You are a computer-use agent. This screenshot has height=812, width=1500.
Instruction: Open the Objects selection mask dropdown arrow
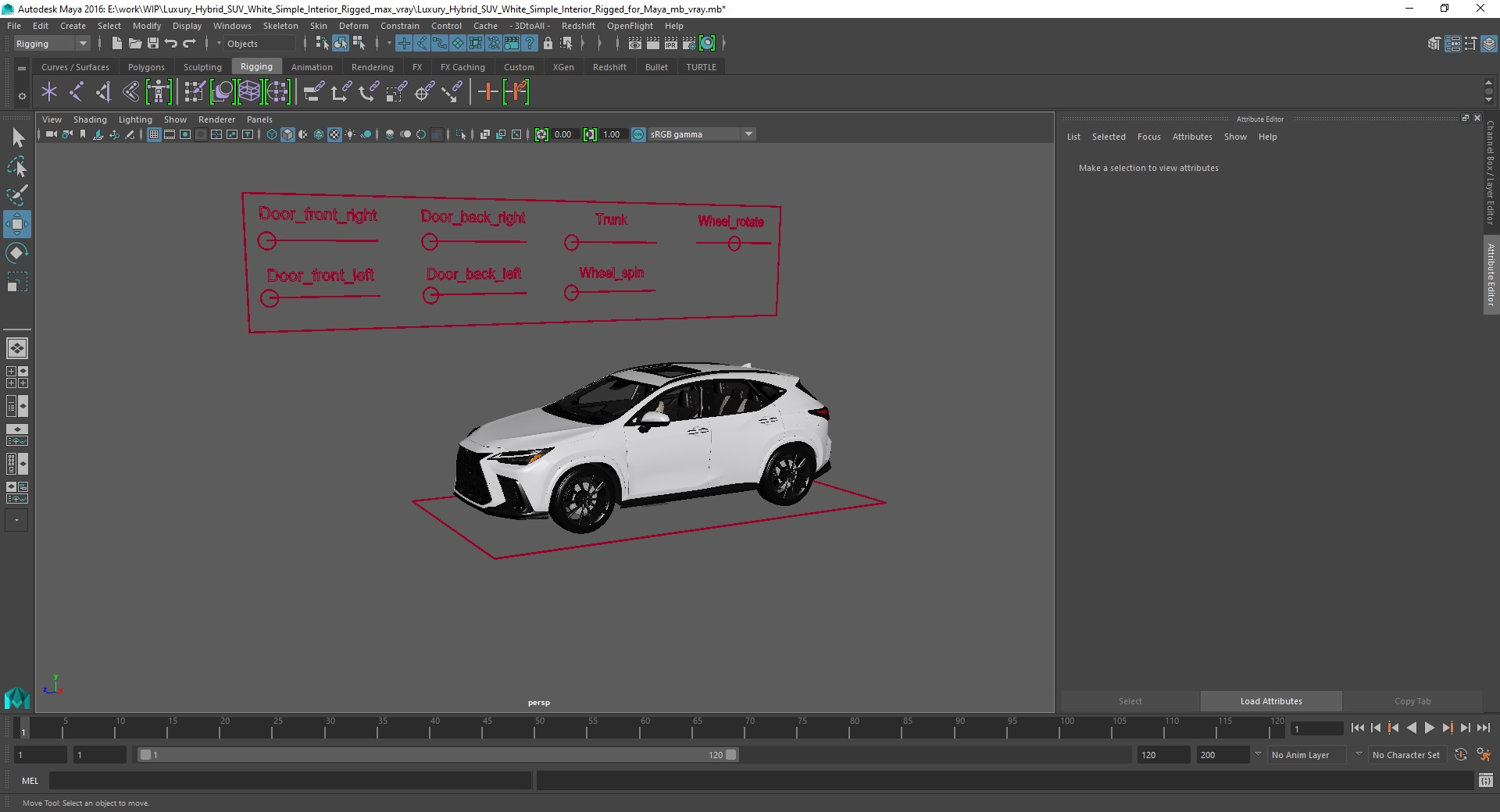pos(219,44)
